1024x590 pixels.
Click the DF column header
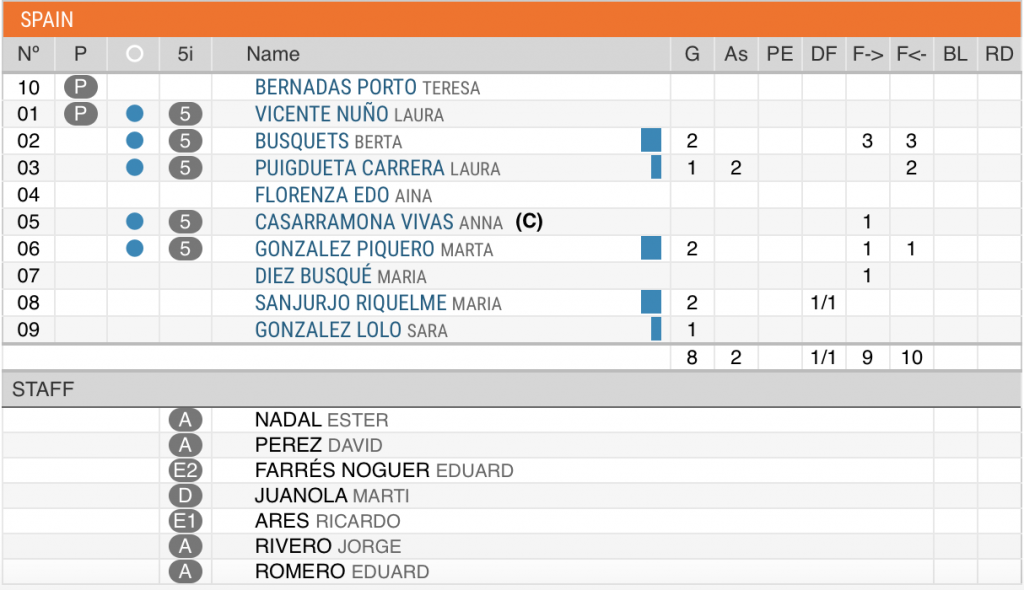click(x=824, y=54)
